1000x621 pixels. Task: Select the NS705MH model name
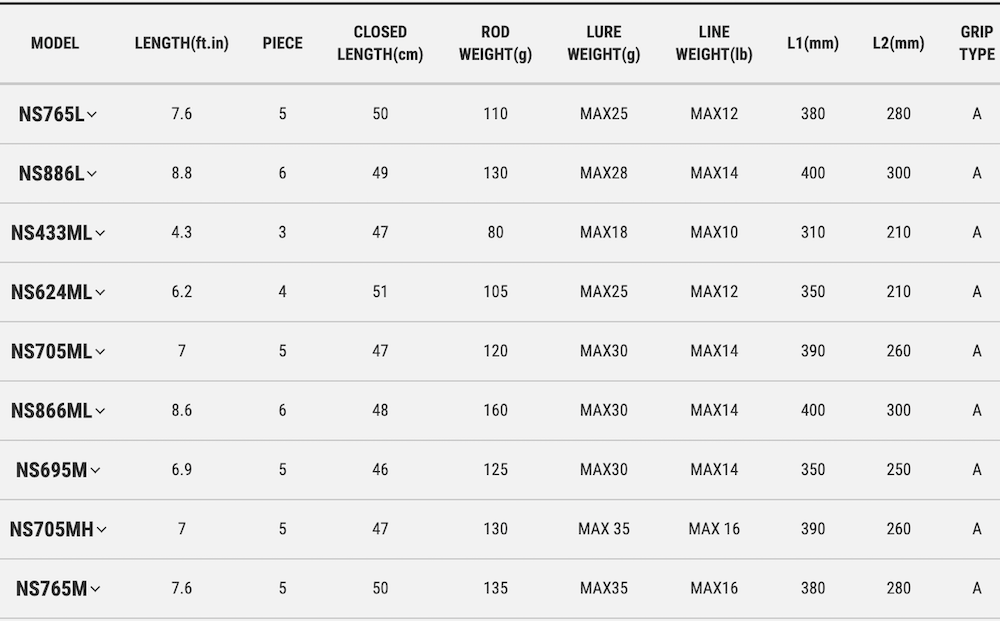tap(51, 529)
